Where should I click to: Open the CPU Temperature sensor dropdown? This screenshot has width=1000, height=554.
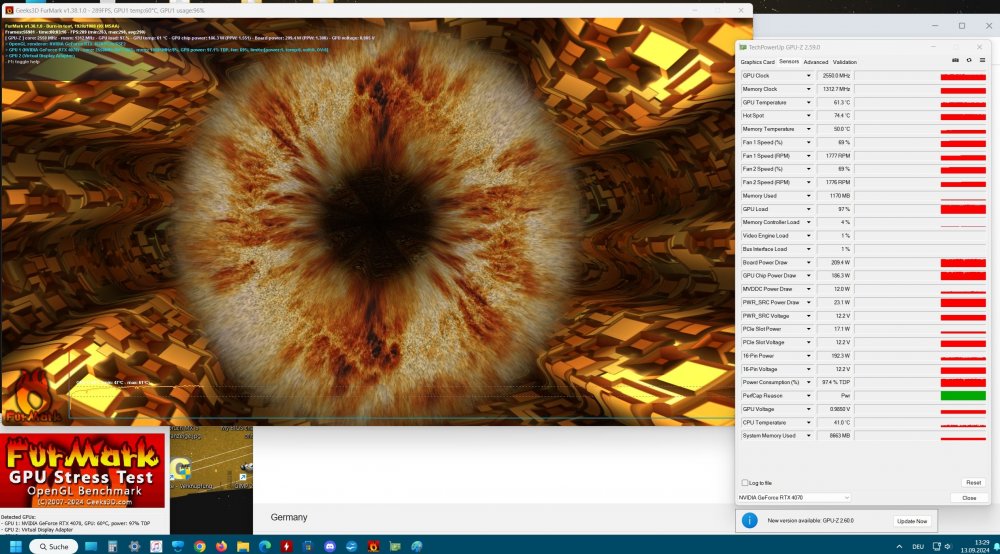tap(809, 423)
